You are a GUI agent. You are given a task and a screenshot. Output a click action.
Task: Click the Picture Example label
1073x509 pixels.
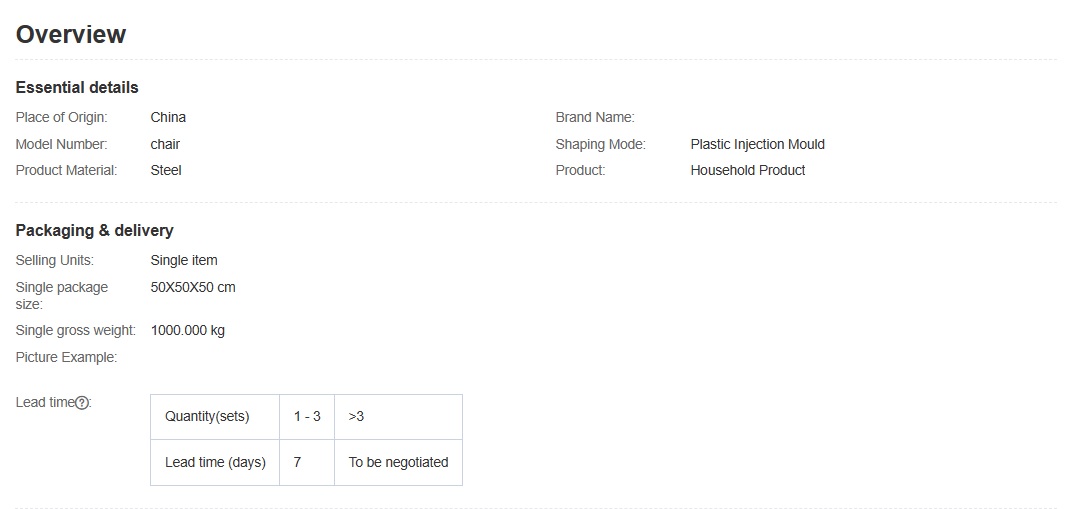66,357
